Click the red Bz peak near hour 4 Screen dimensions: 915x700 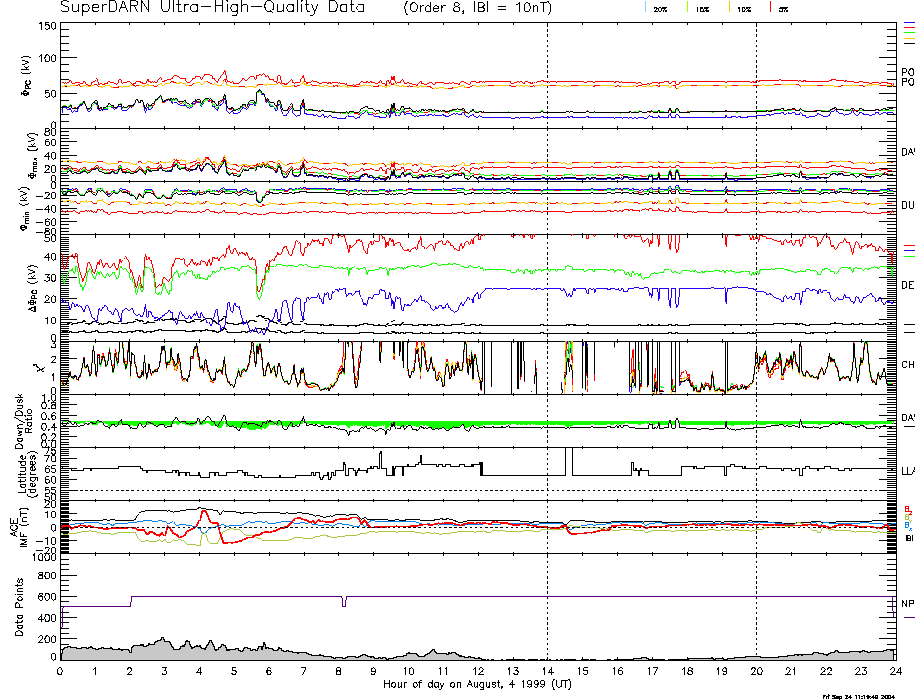pos(204,512)
